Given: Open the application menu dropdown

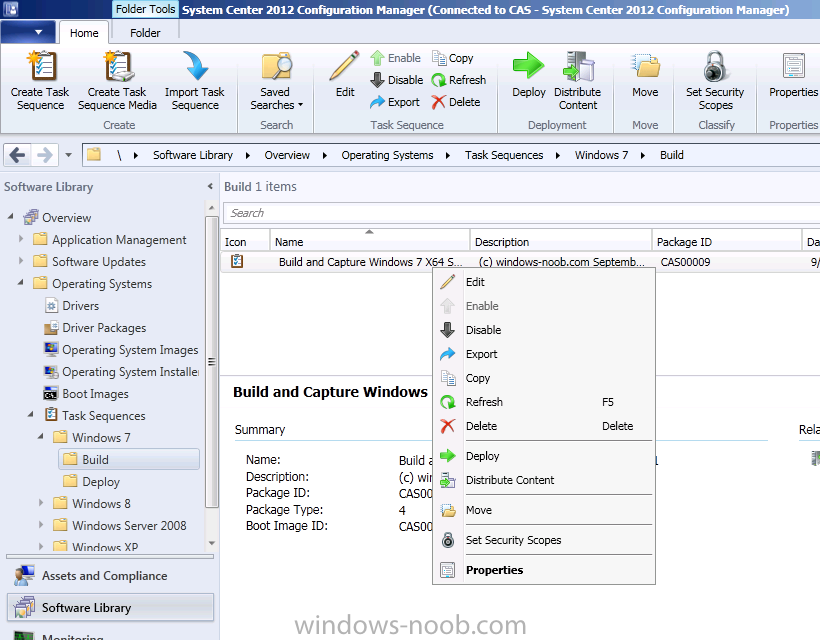Looking at the screenshot, I should pos(29,32).
